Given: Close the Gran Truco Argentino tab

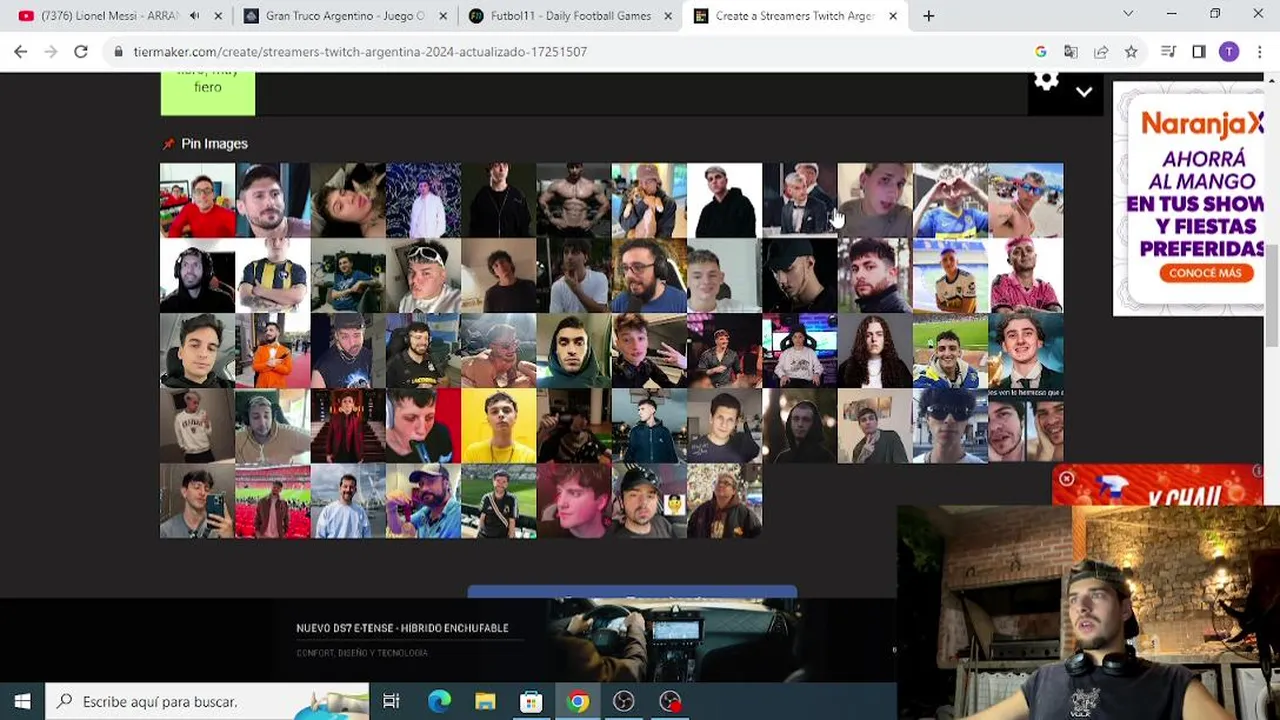Looking at the screenshot, I should [443, 16].
